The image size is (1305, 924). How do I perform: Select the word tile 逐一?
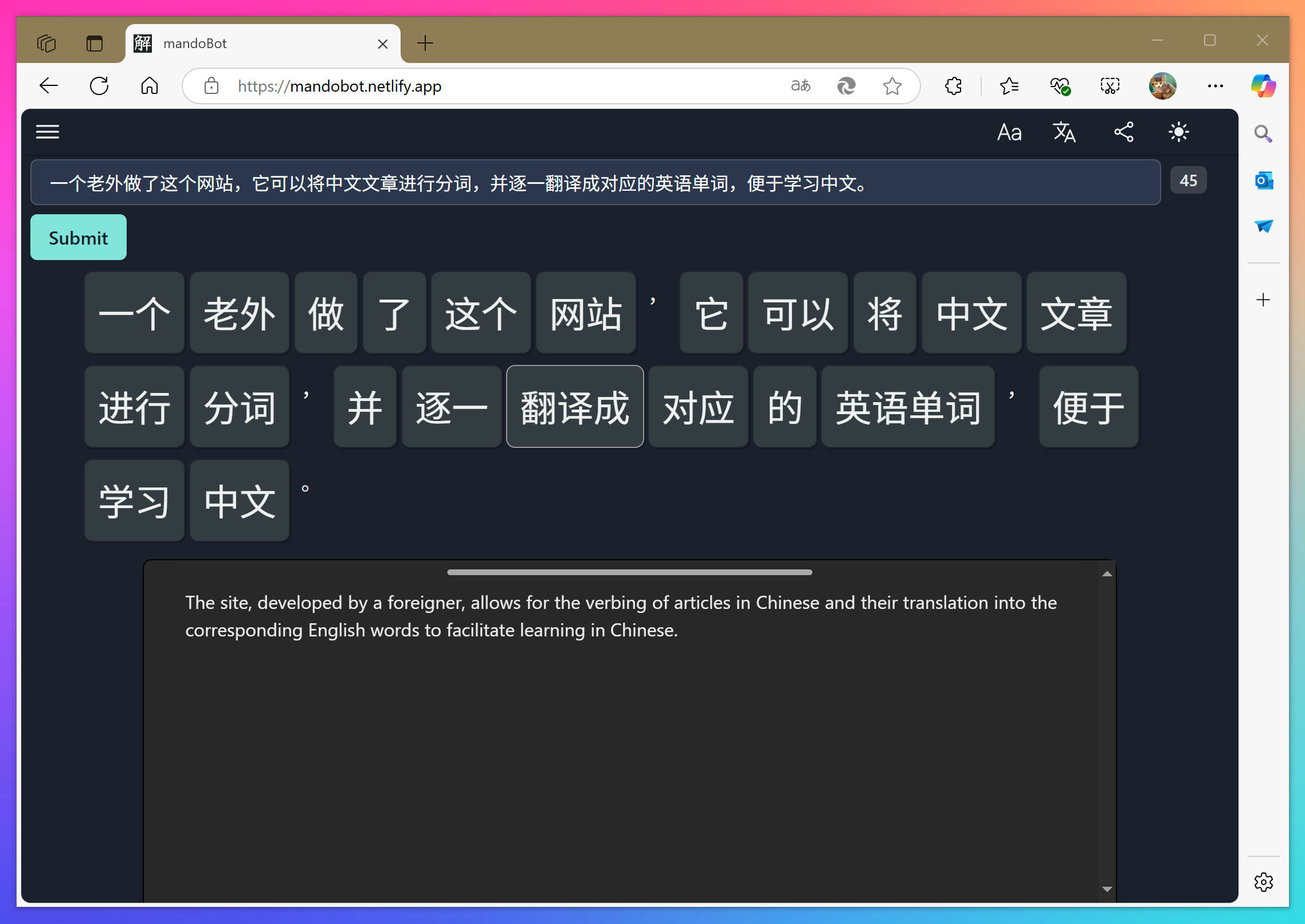tap(452, 407)
